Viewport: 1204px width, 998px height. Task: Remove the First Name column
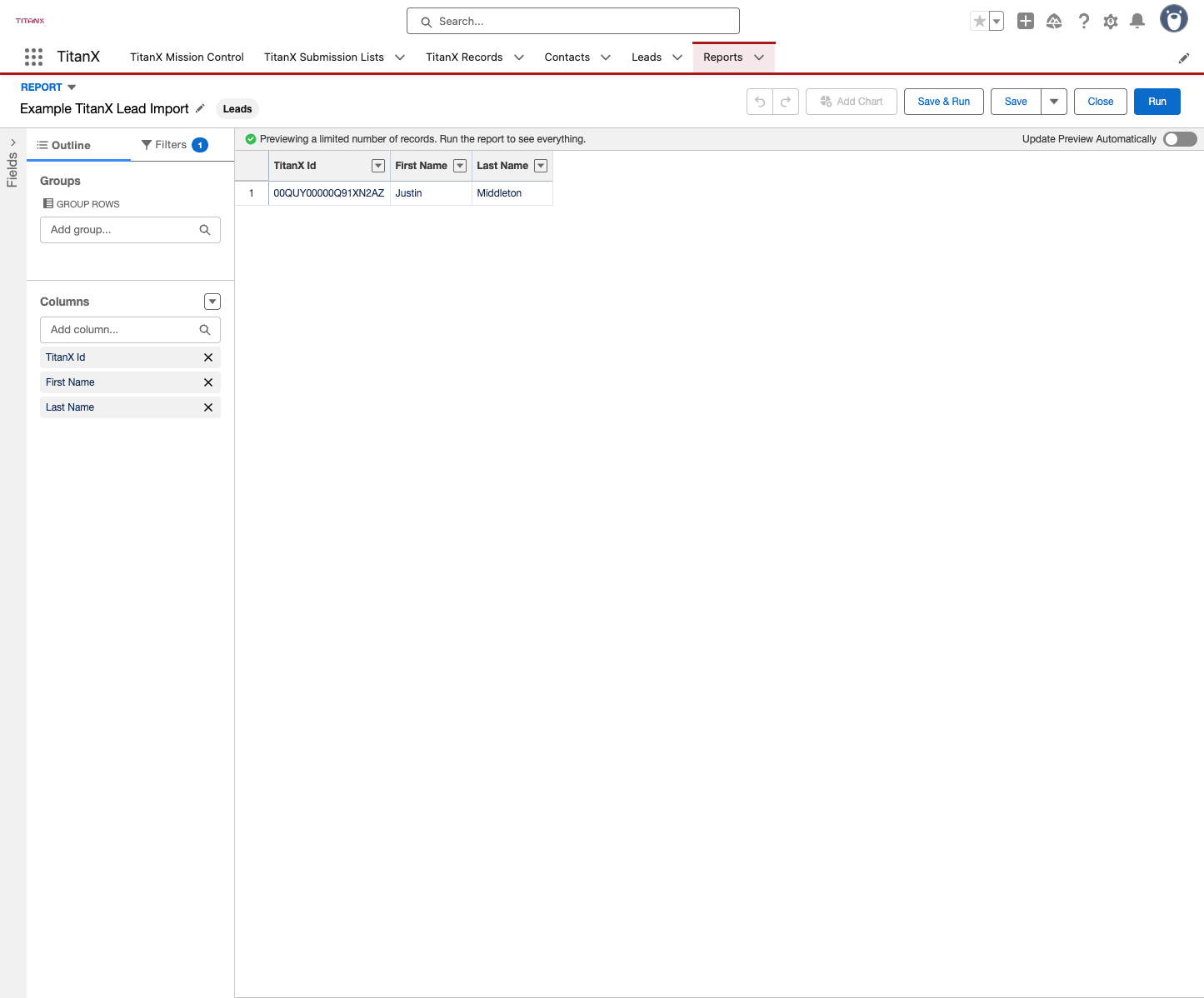[x=208, y=382]
